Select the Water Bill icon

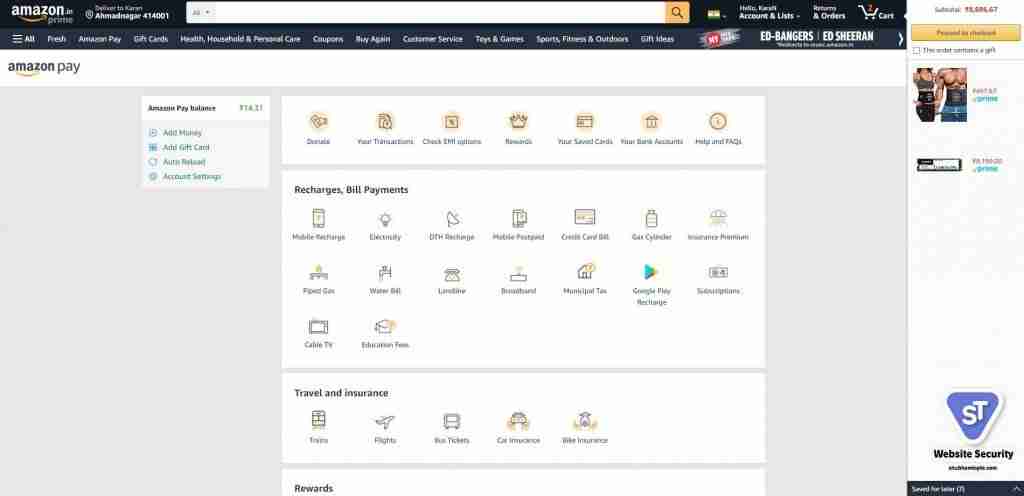tap(385, 272)
